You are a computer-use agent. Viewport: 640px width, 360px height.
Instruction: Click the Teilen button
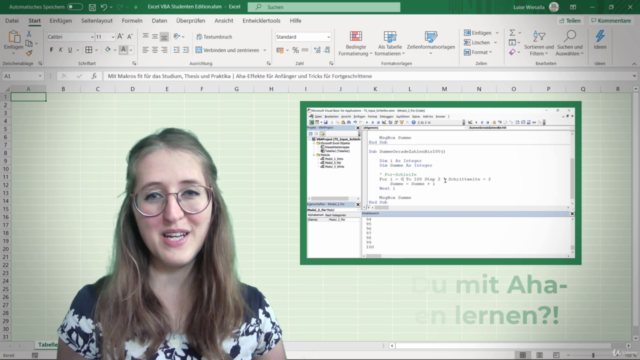[570, 20]
